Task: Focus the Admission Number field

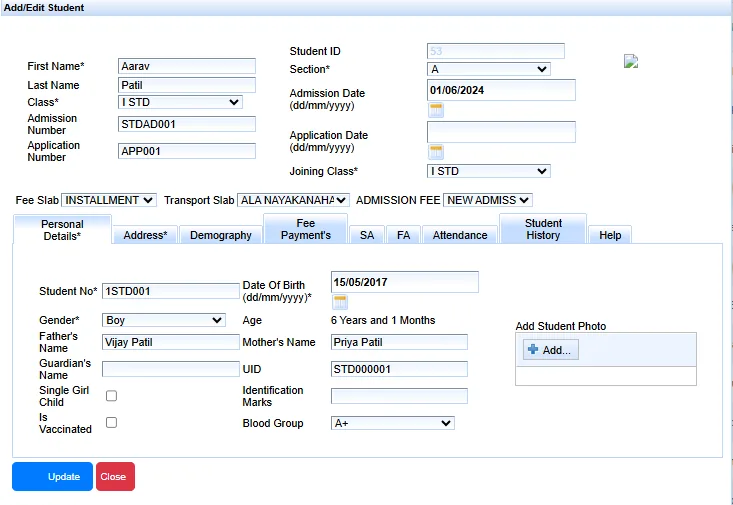Action: (187, 124)
